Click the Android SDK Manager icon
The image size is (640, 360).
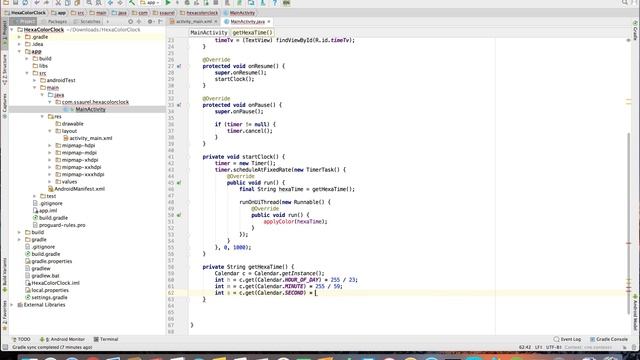262,2
